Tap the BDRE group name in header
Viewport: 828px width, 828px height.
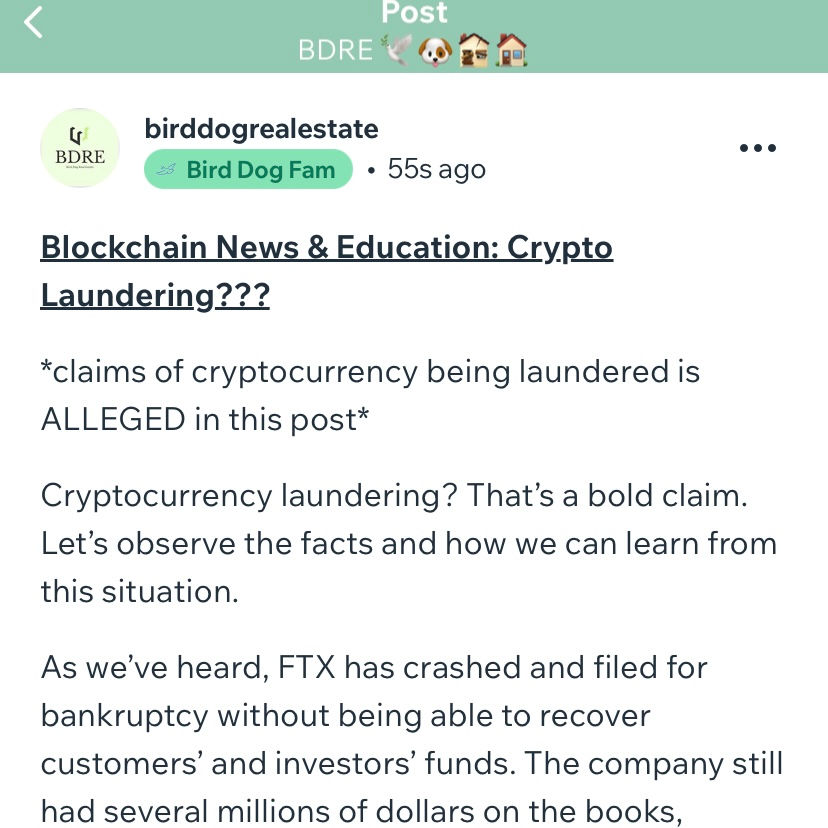[x=335, y=50]
